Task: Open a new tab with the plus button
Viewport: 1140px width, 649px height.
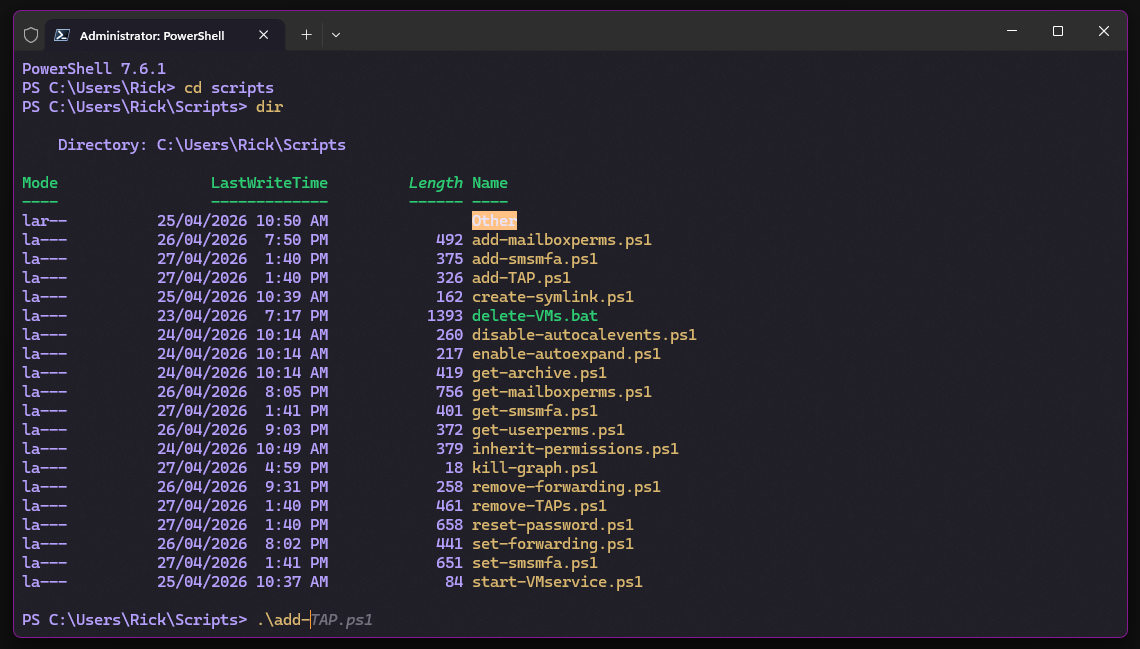Action: coord(307,35)
